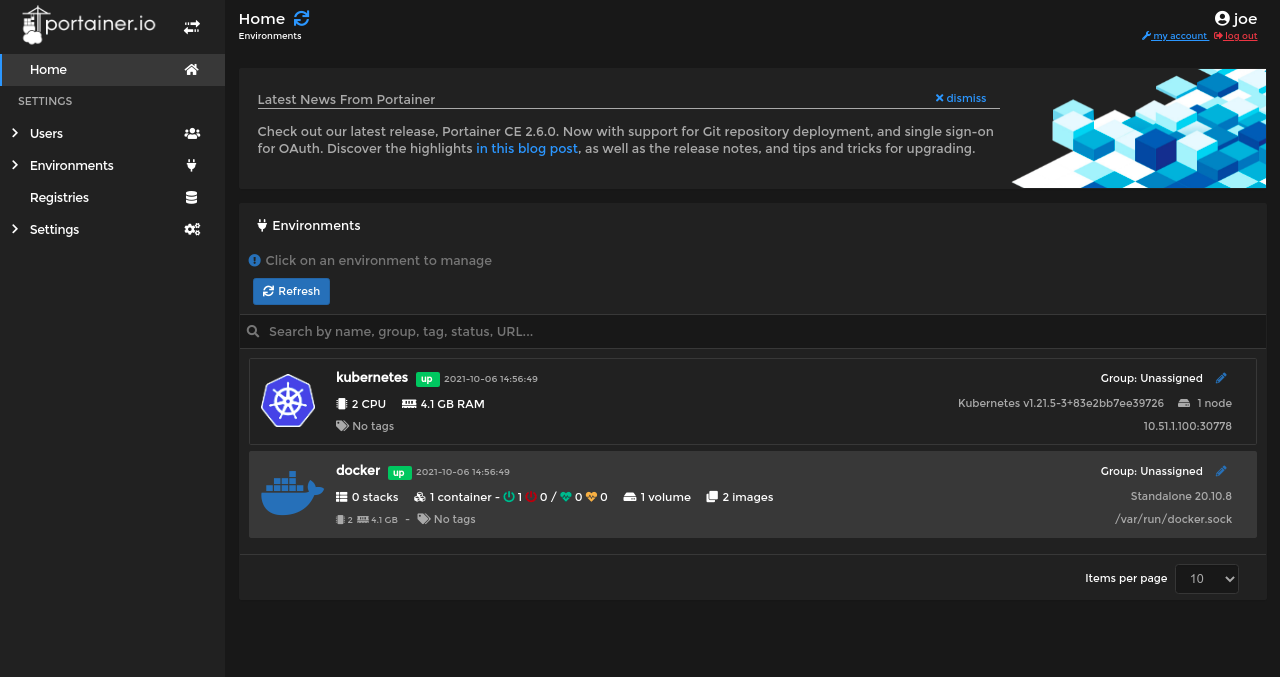Click the docker 'up' status badge

click(399, 472)
